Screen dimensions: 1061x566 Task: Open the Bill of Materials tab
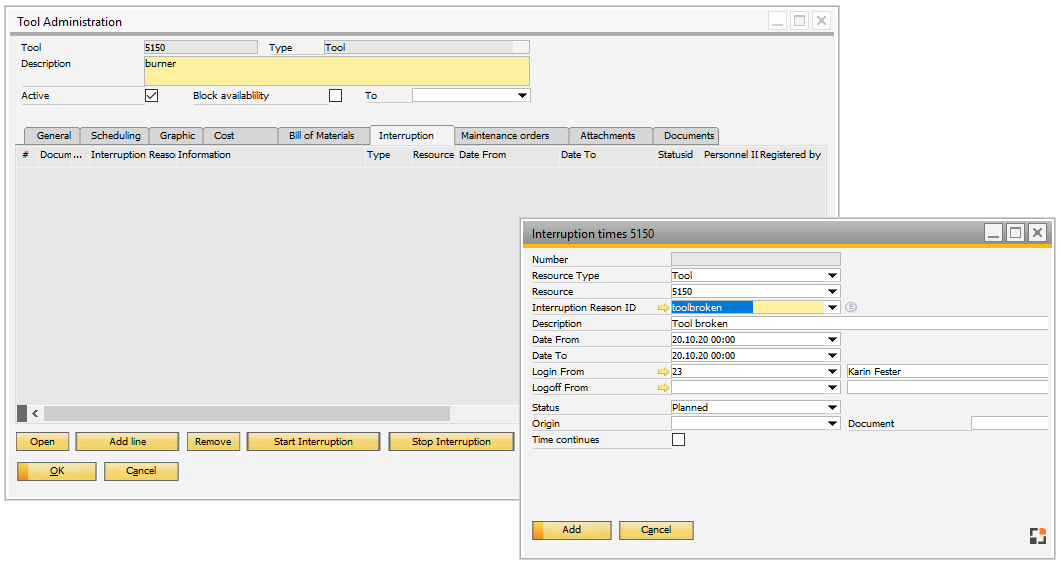pos(322,136)
